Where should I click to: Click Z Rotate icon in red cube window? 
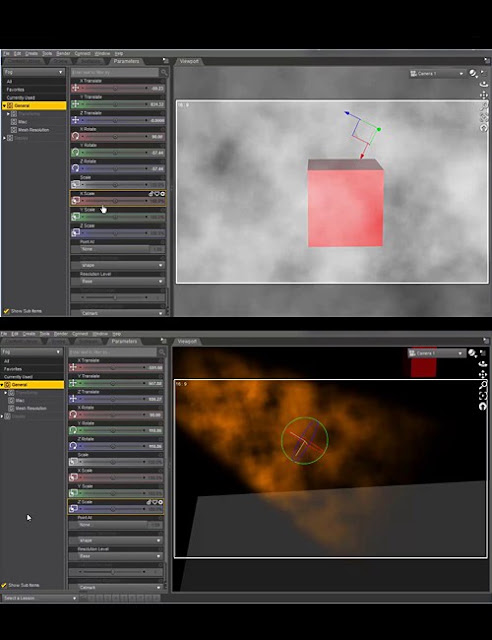pyautogui.click(x=76, y=168)
